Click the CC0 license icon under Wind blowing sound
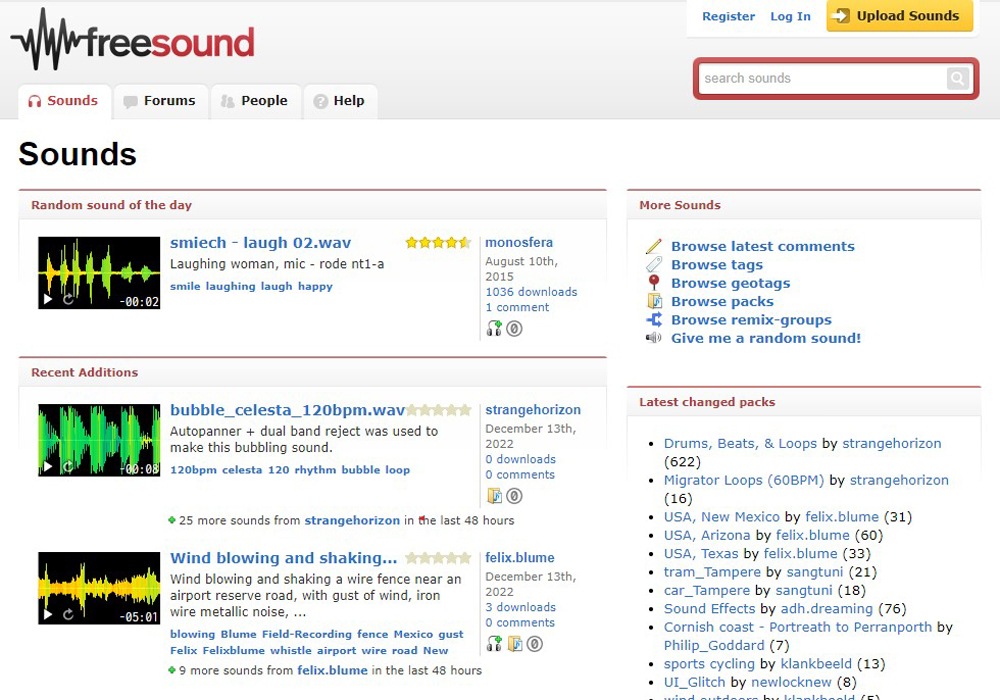This screenshot has width=1000, height=700. 535,644
